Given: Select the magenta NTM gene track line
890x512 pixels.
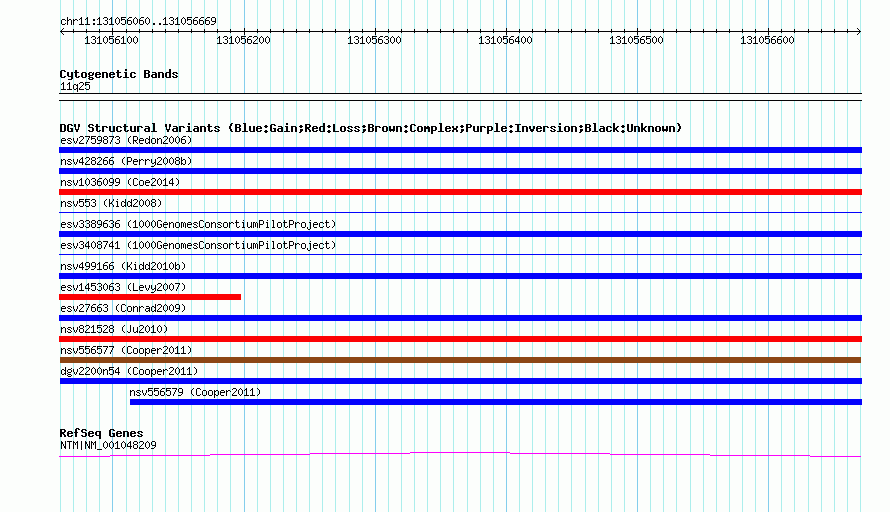Looking at the screenshot, I should tap(460, 454).
